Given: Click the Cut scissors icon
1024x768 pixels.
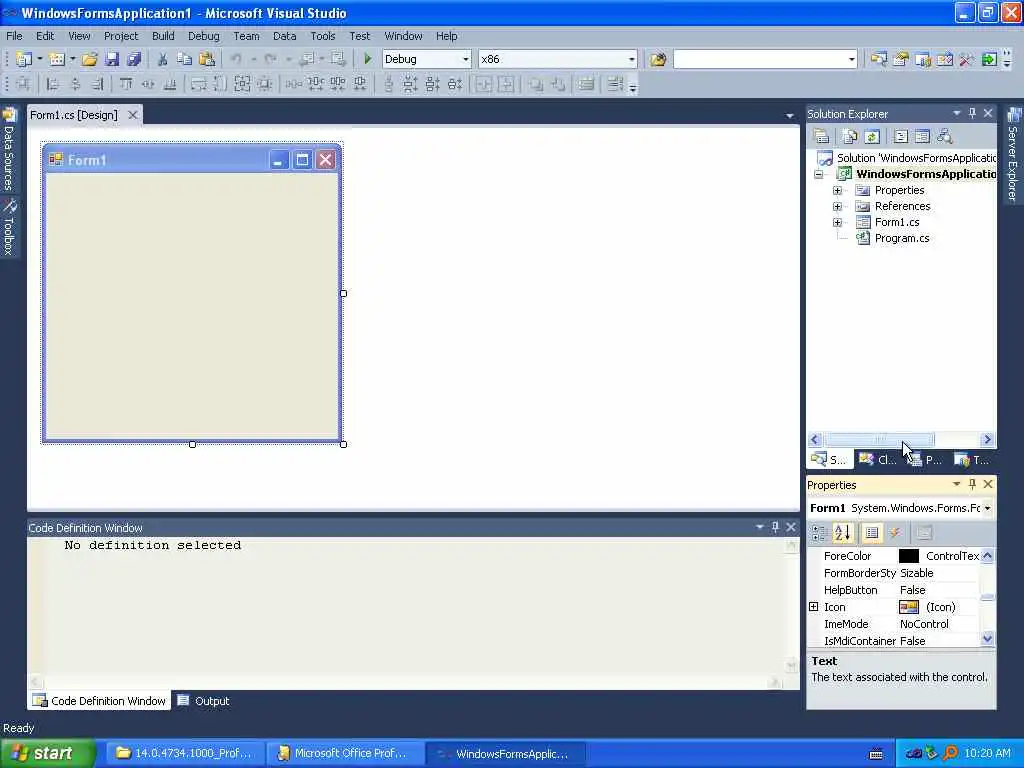Looking at the screenshot, I should 163,59.
